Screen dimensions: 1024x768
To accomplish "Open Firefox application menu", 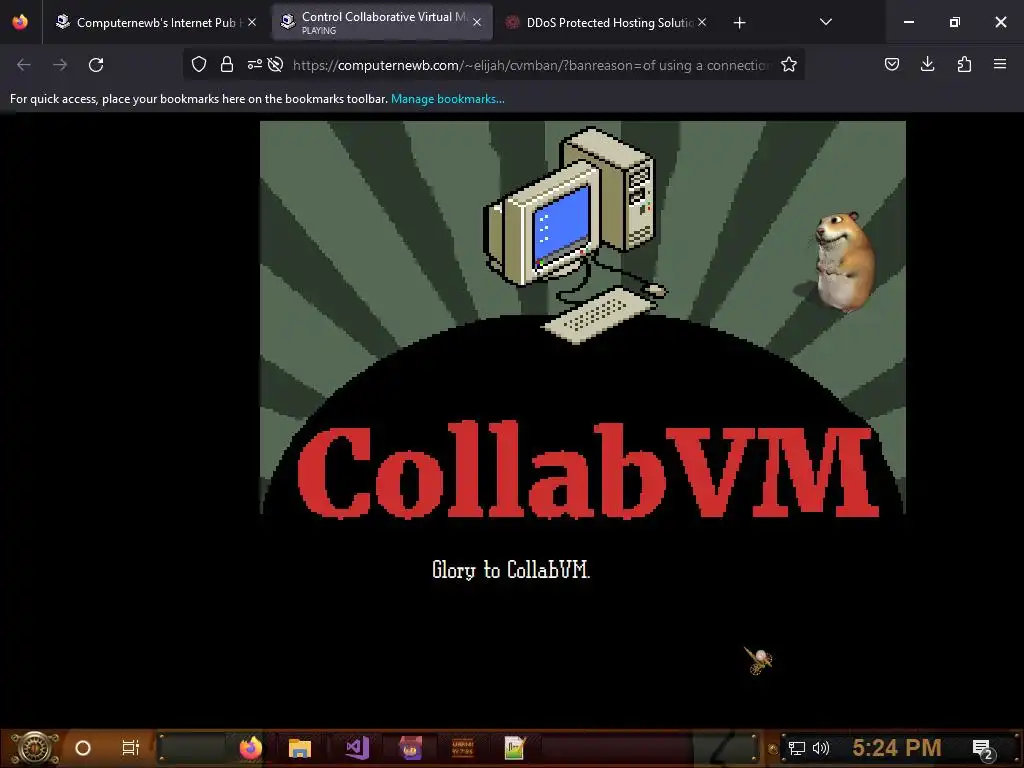I will (1000, 64).
